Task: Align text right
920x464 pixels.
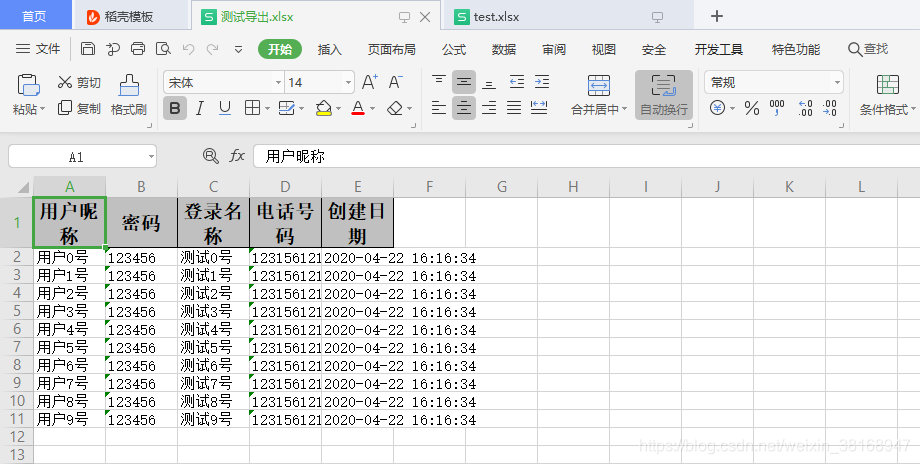Action: 489,107
